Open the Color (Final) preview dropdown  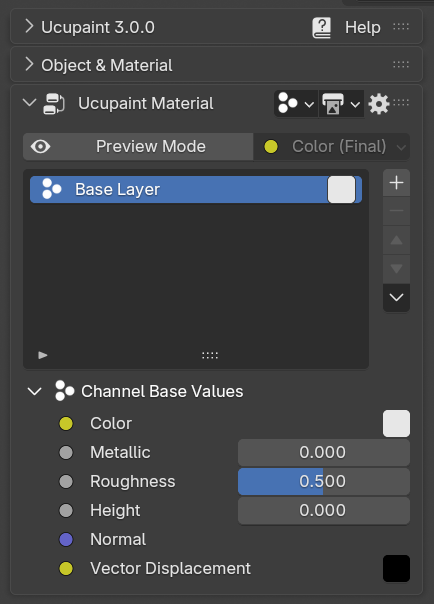(x=332, y=146)
